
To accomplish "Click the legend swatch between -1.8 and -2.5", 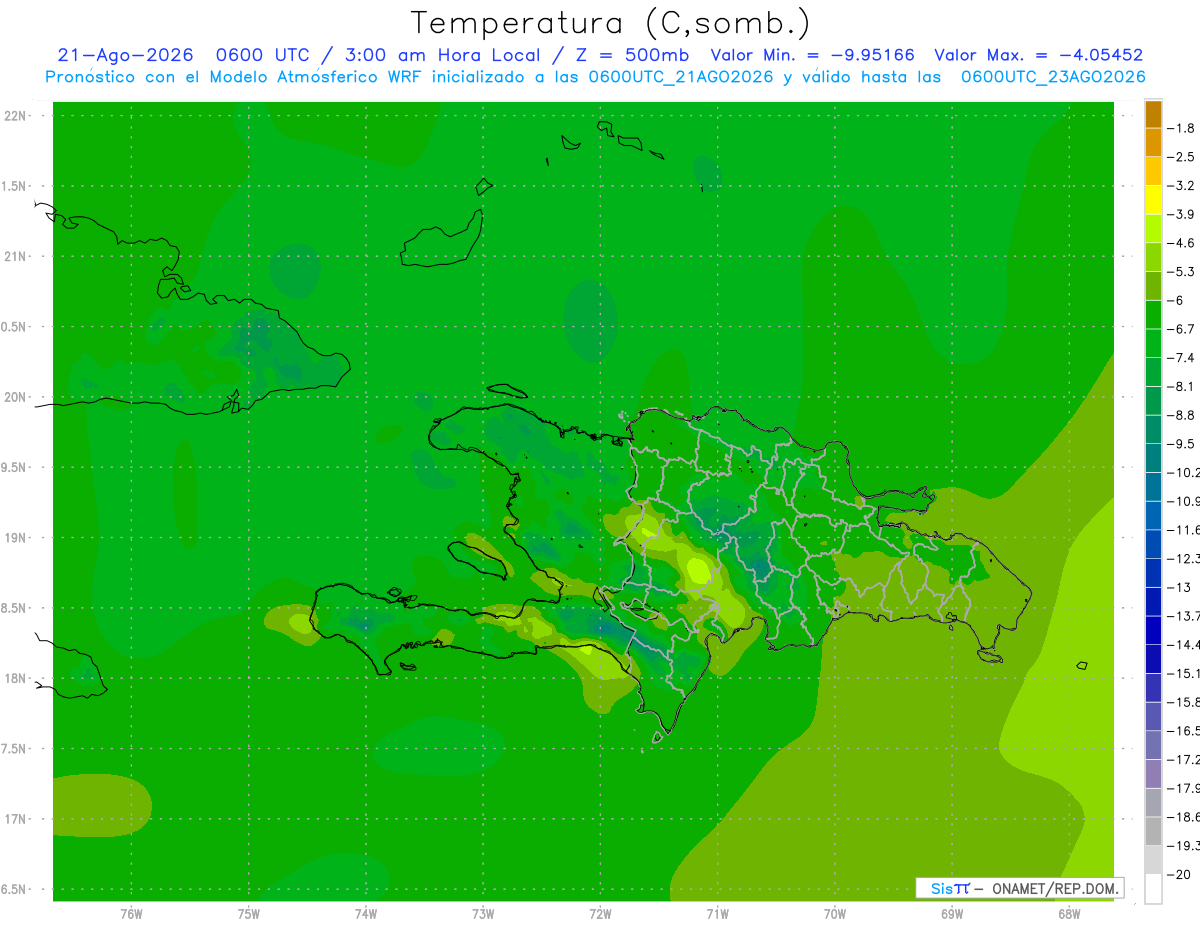I will [1153, 143].
